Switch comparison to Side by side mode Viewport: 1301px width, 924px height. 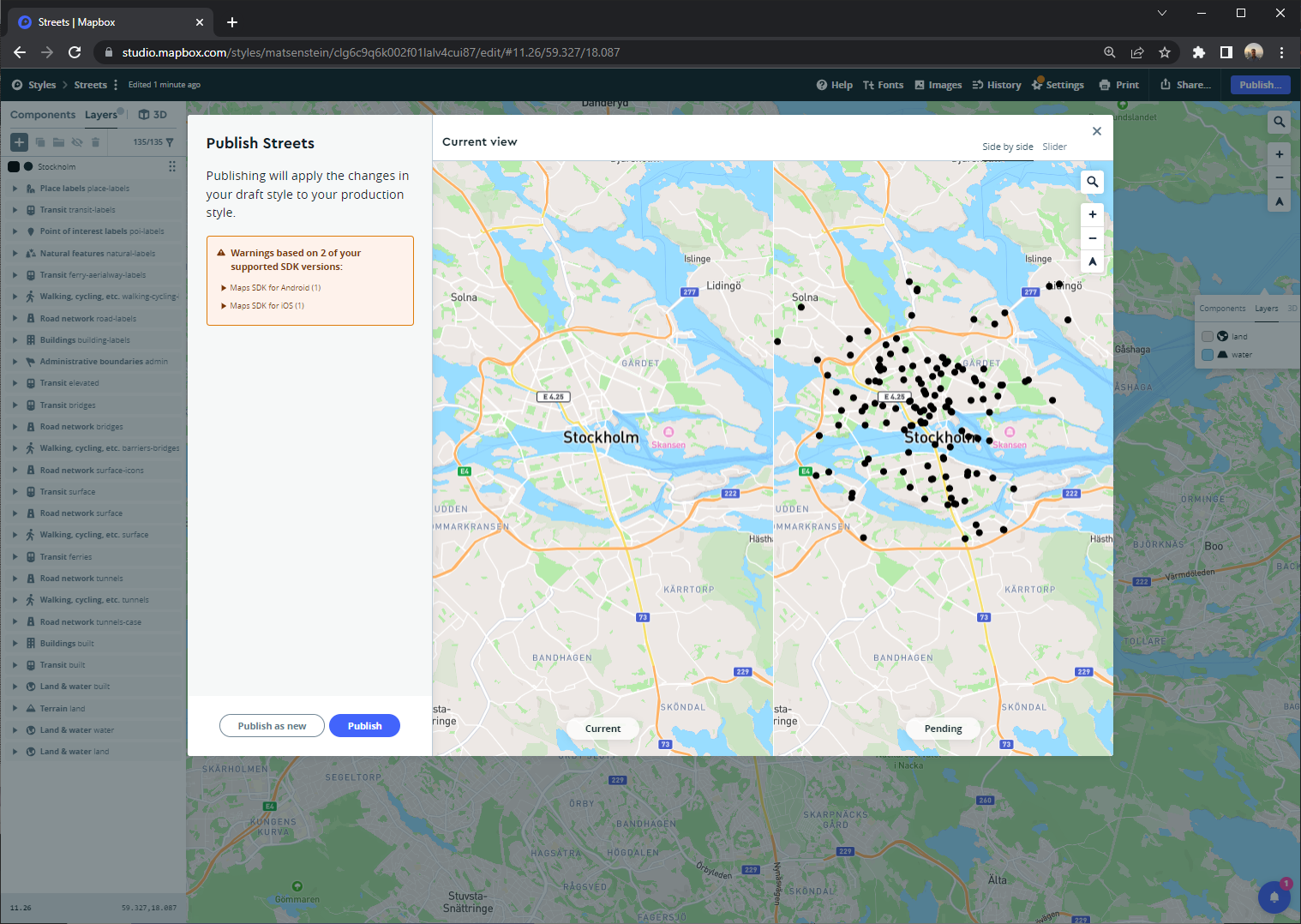(1007, 147)
